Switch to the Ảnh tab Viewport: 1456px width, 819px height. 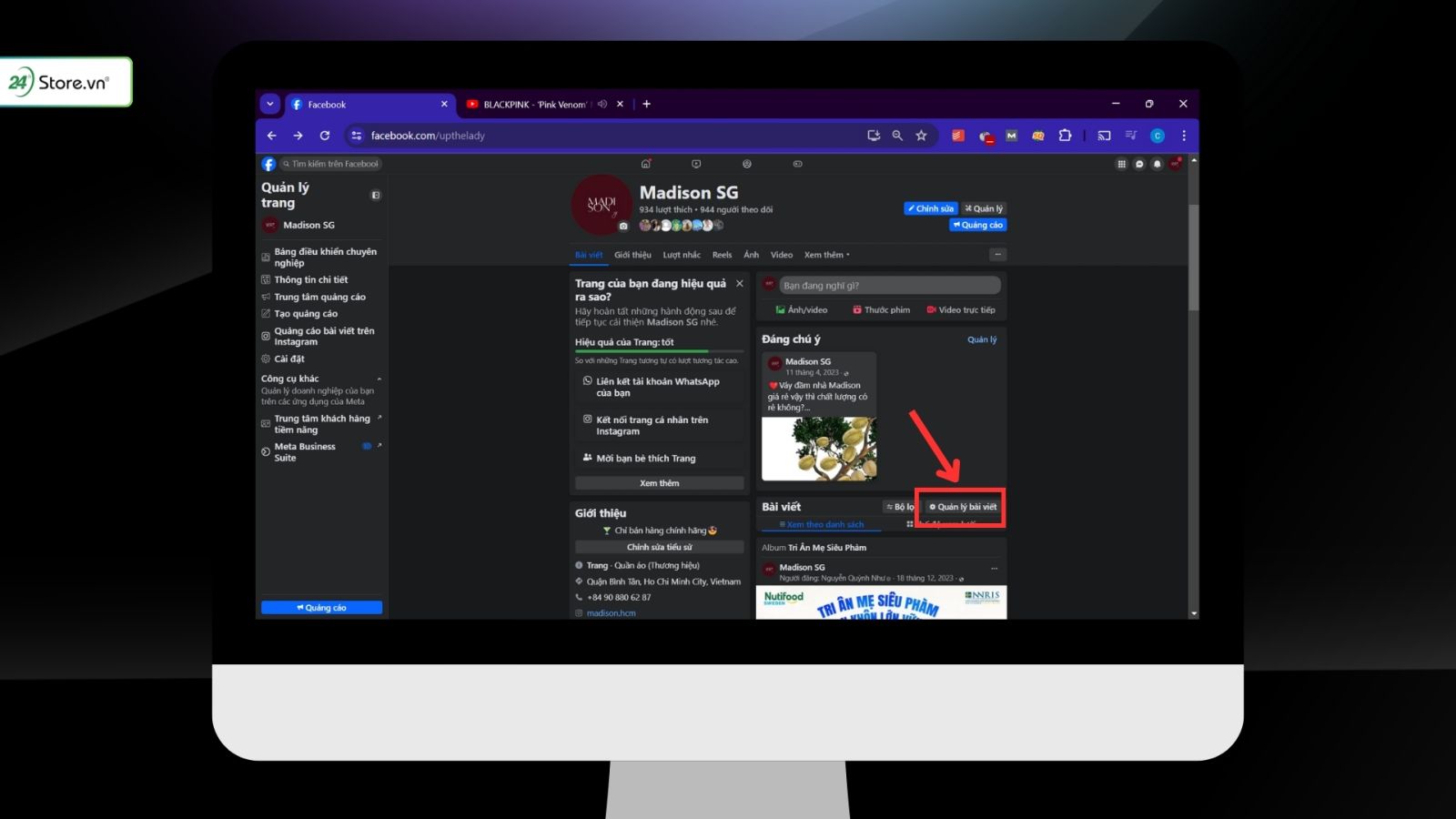click(751, 255)
